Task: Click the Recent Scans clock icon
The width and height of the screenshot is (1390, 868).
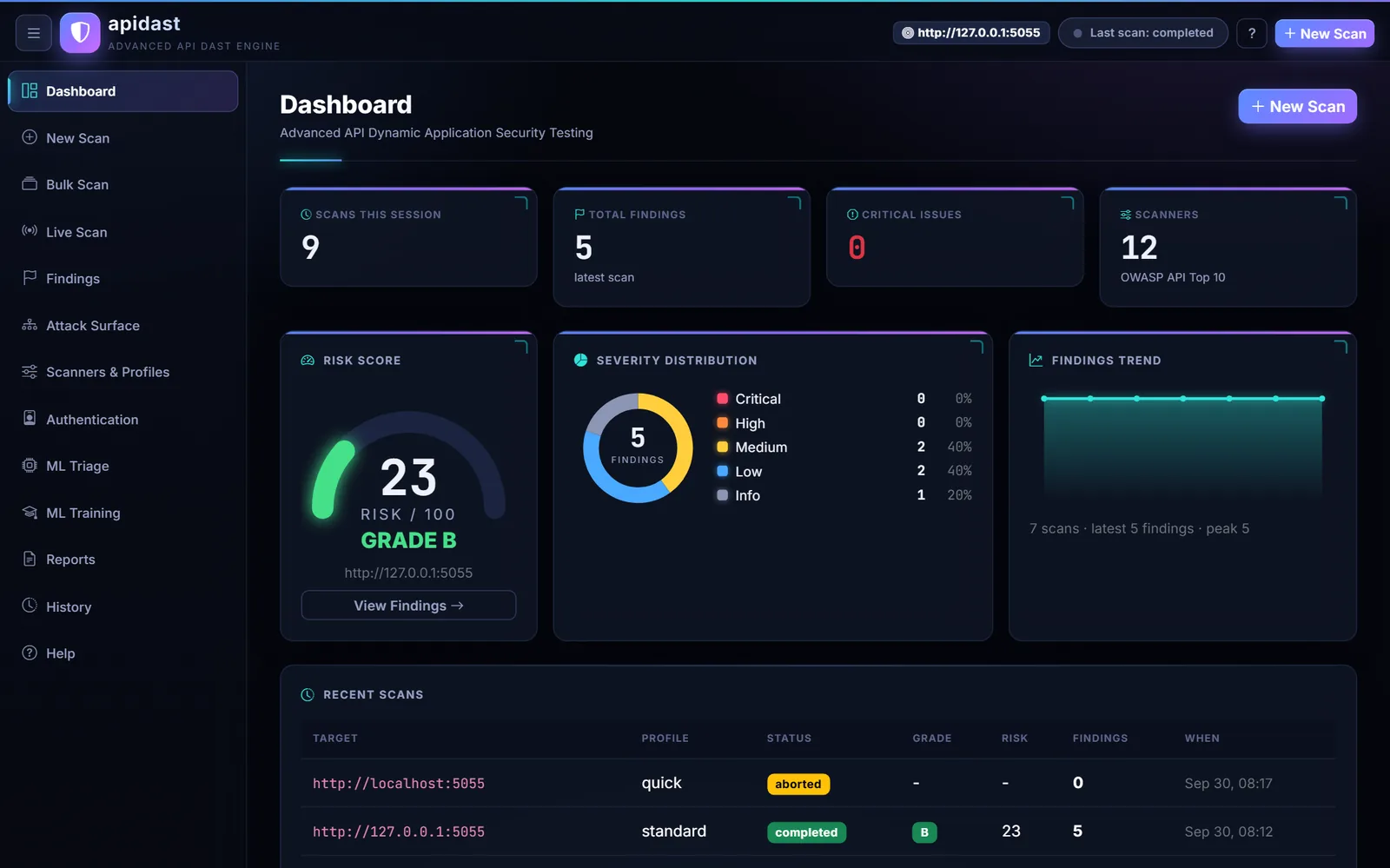Action: click(x=308, y=695)
